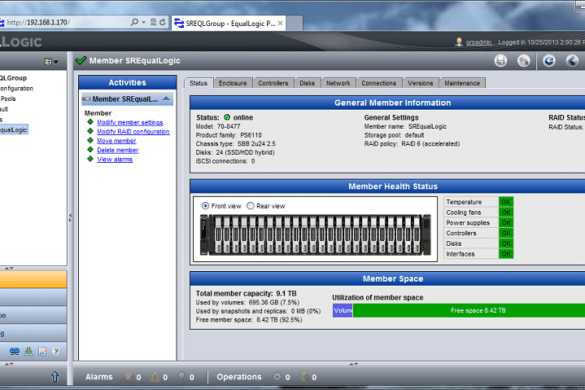Click the failback operations icon
The height and width of the screenshot is (390, 585).
coord(304,377)
